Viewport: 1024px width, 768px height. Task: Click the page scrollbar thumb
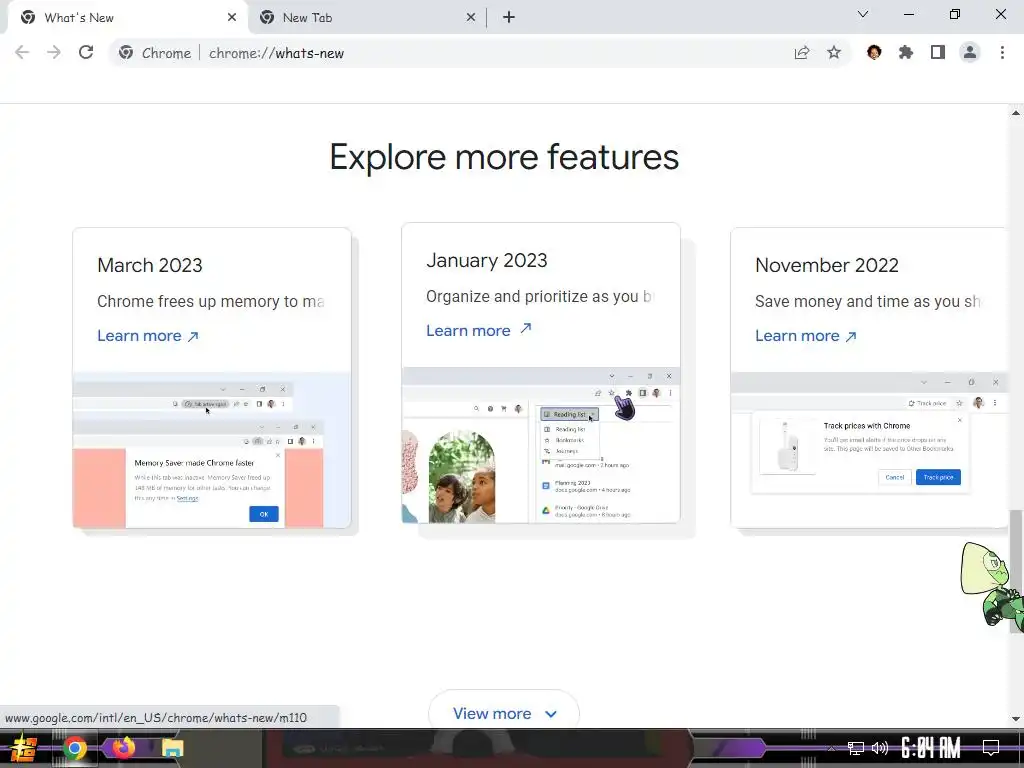(x=1016, y=571)
